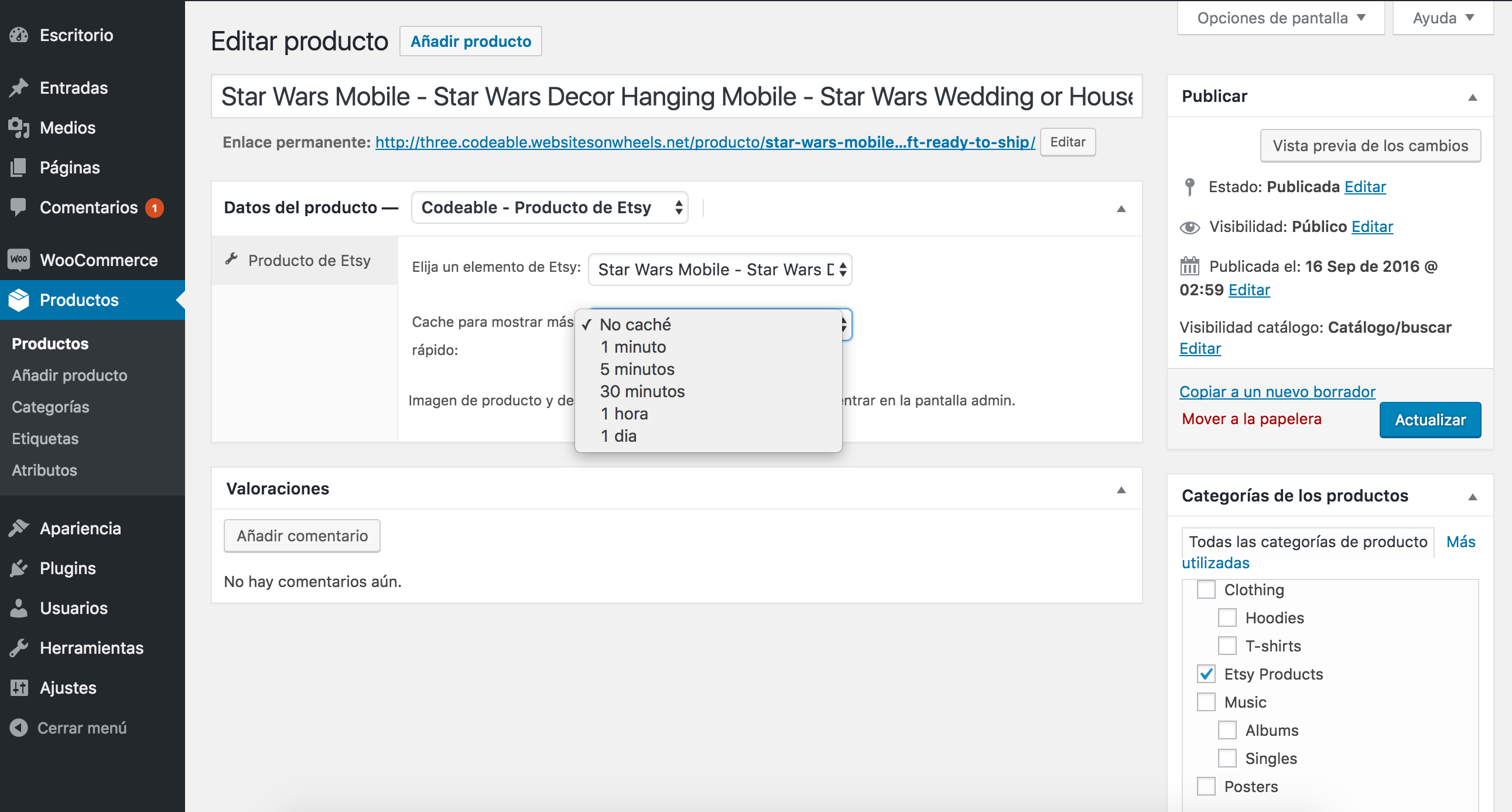
Task: Open the Categorías submenu item in the sidebar
Action: [50, 407]
